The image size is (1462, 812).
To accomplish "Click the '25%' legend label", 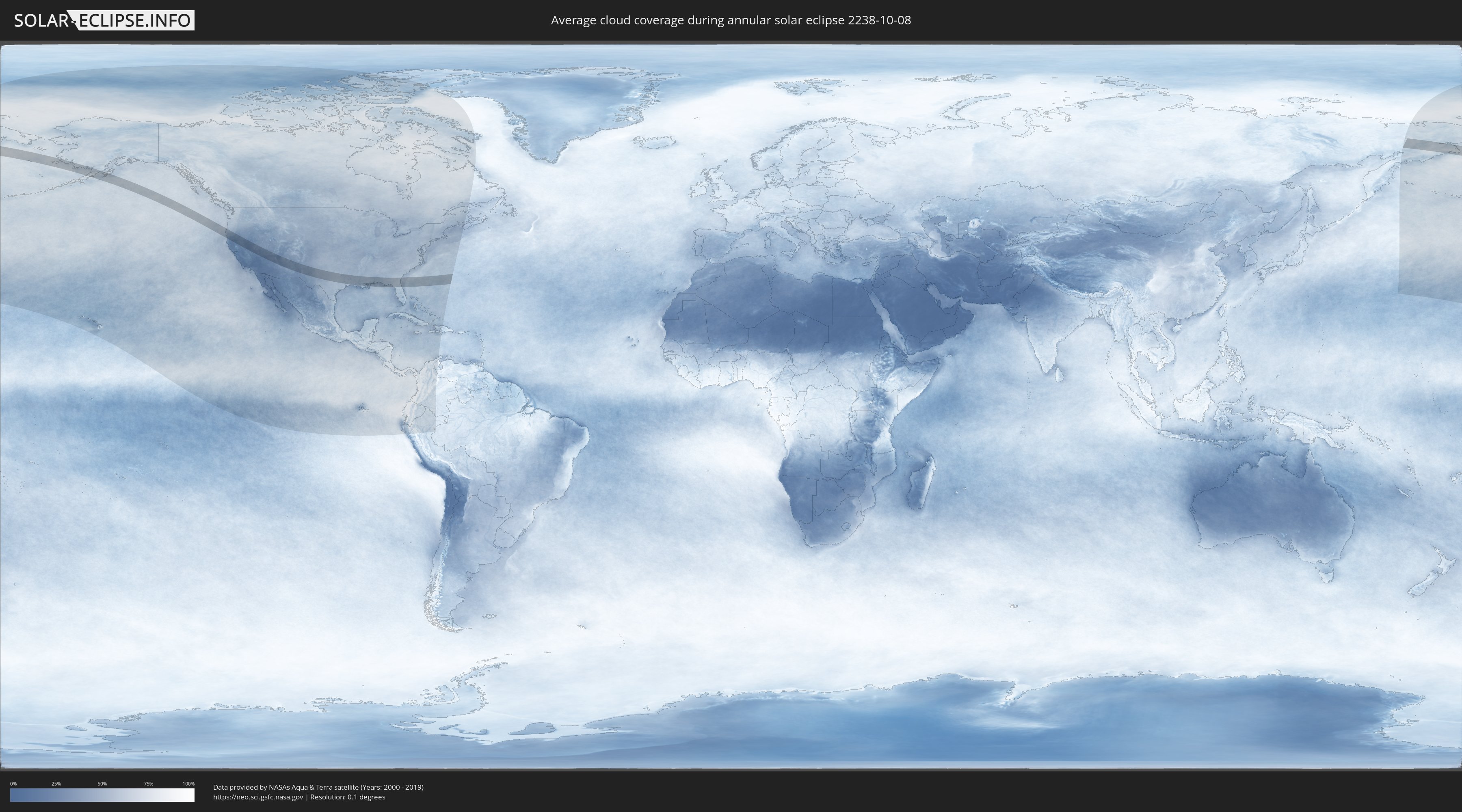I will click(56, 784).
